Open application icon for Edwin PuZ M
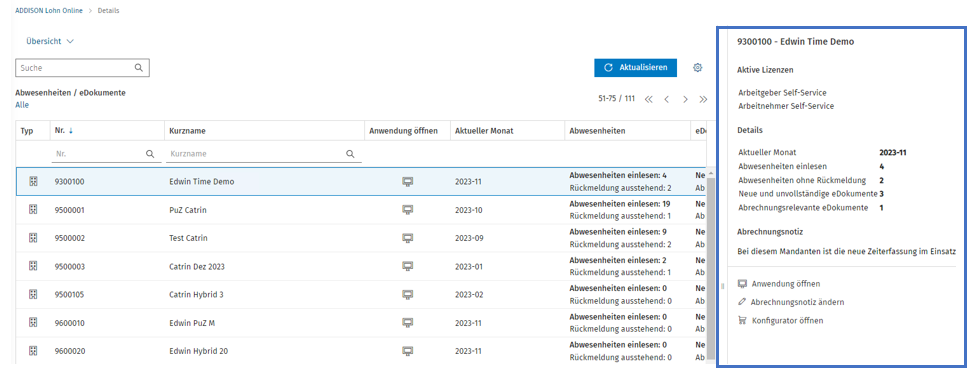Viewport: 971px width, 372px height. (x=407, y=322)
